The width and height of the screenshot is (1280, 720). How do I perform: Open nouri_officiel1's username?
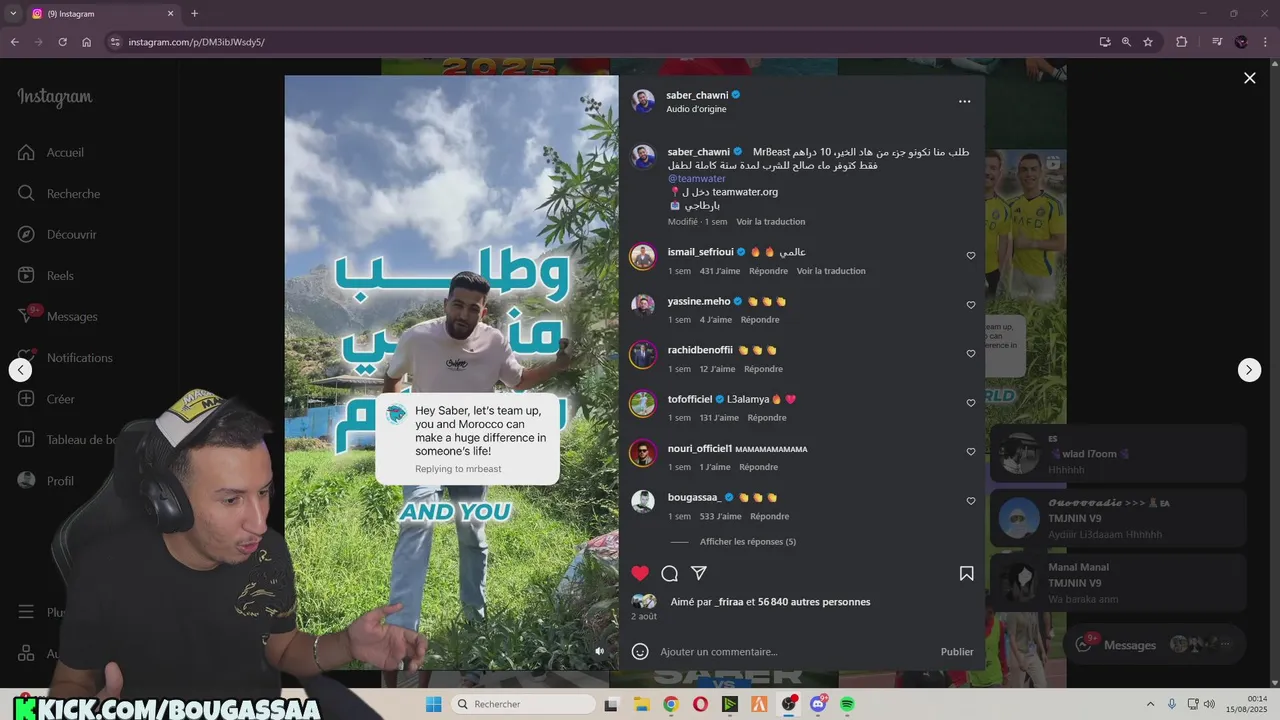pos(700,448)
